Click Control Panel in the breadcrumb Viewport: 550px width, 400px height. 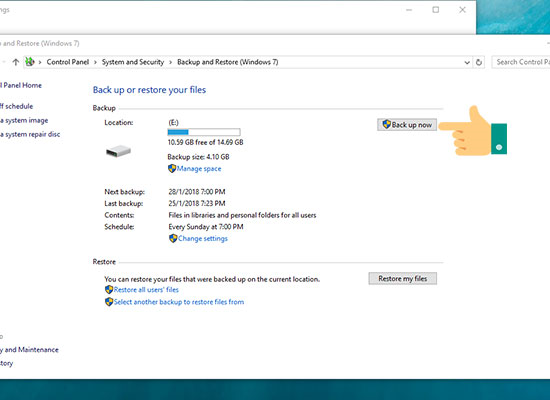pyautogui.click(x=68, y=62)
